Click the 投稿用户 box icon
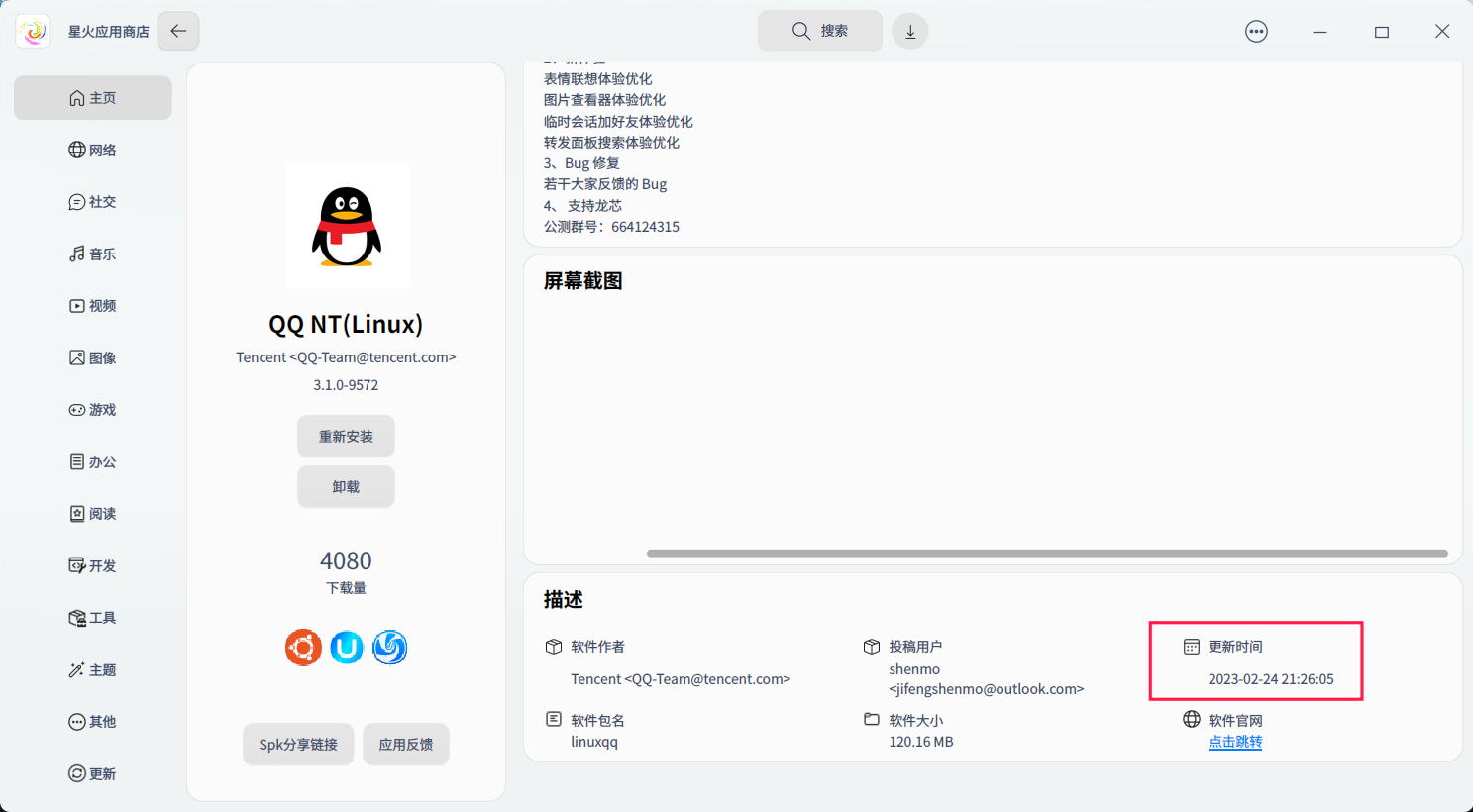 click(x=872, y=647)
